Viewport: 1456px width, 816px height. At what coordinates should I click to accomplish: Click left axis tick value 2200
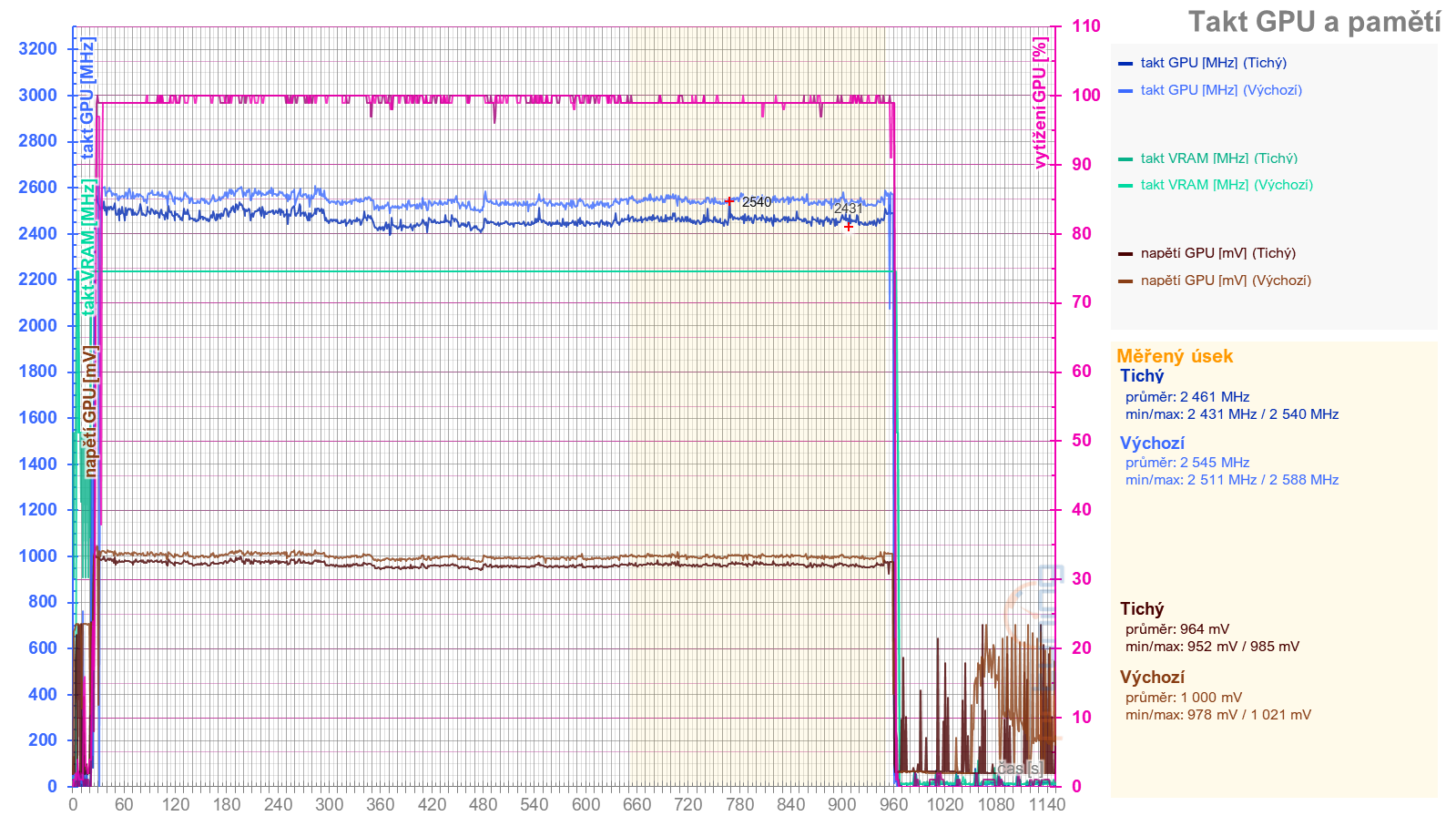(x=37, y=280)
